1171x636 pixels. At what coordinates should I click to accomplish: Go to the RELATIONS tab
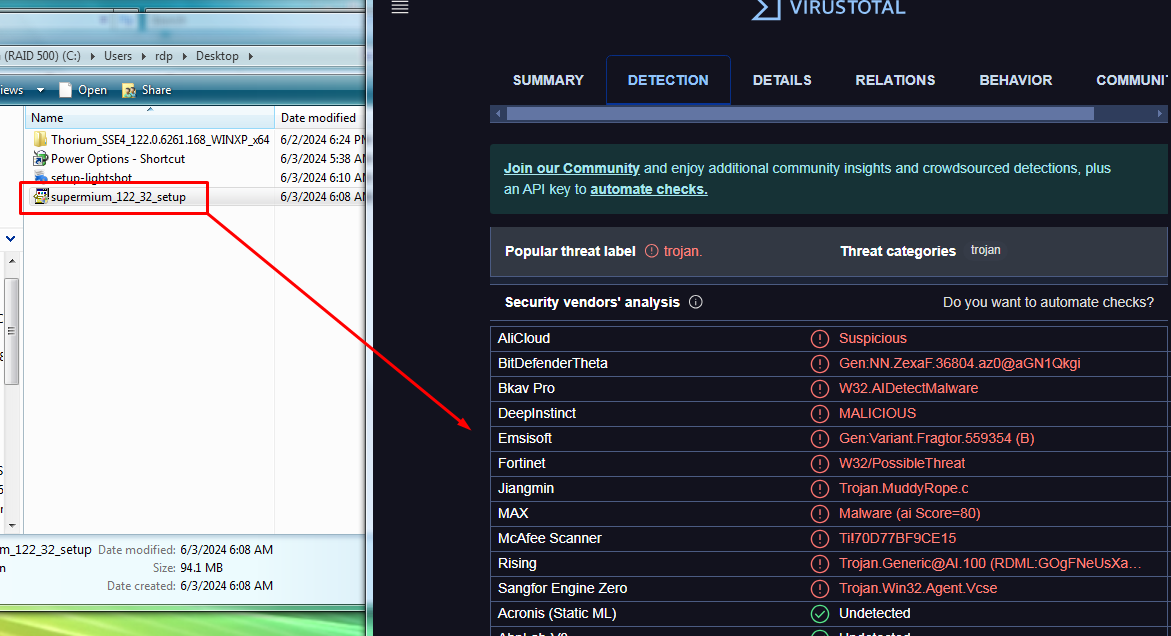click(x=895, y=80)
